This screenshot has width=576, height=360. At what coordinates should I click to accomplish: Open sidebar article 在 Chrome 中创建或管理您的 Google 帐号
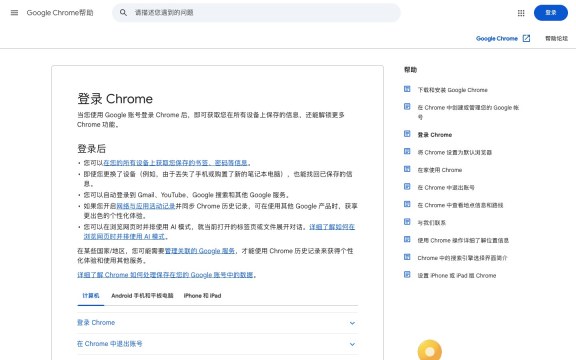pos(468,112)
